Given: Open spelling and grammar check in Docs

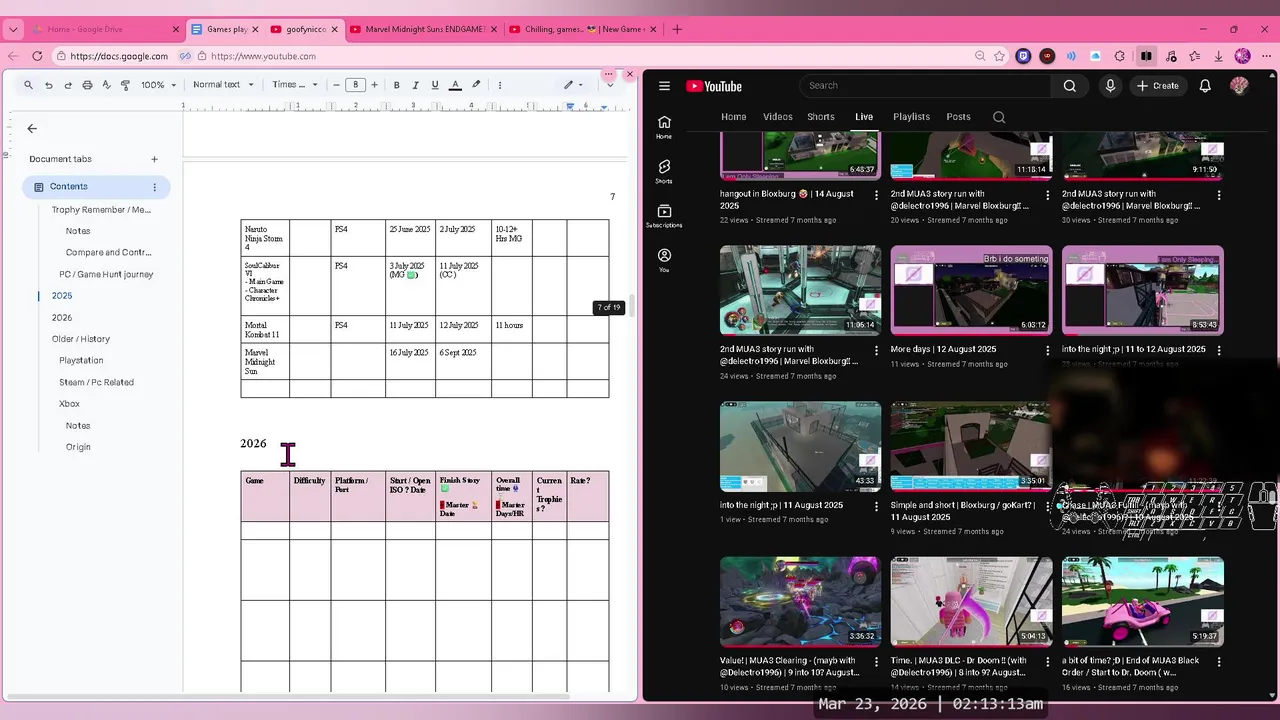Looking at the screenshot, I should coord(106,85).
